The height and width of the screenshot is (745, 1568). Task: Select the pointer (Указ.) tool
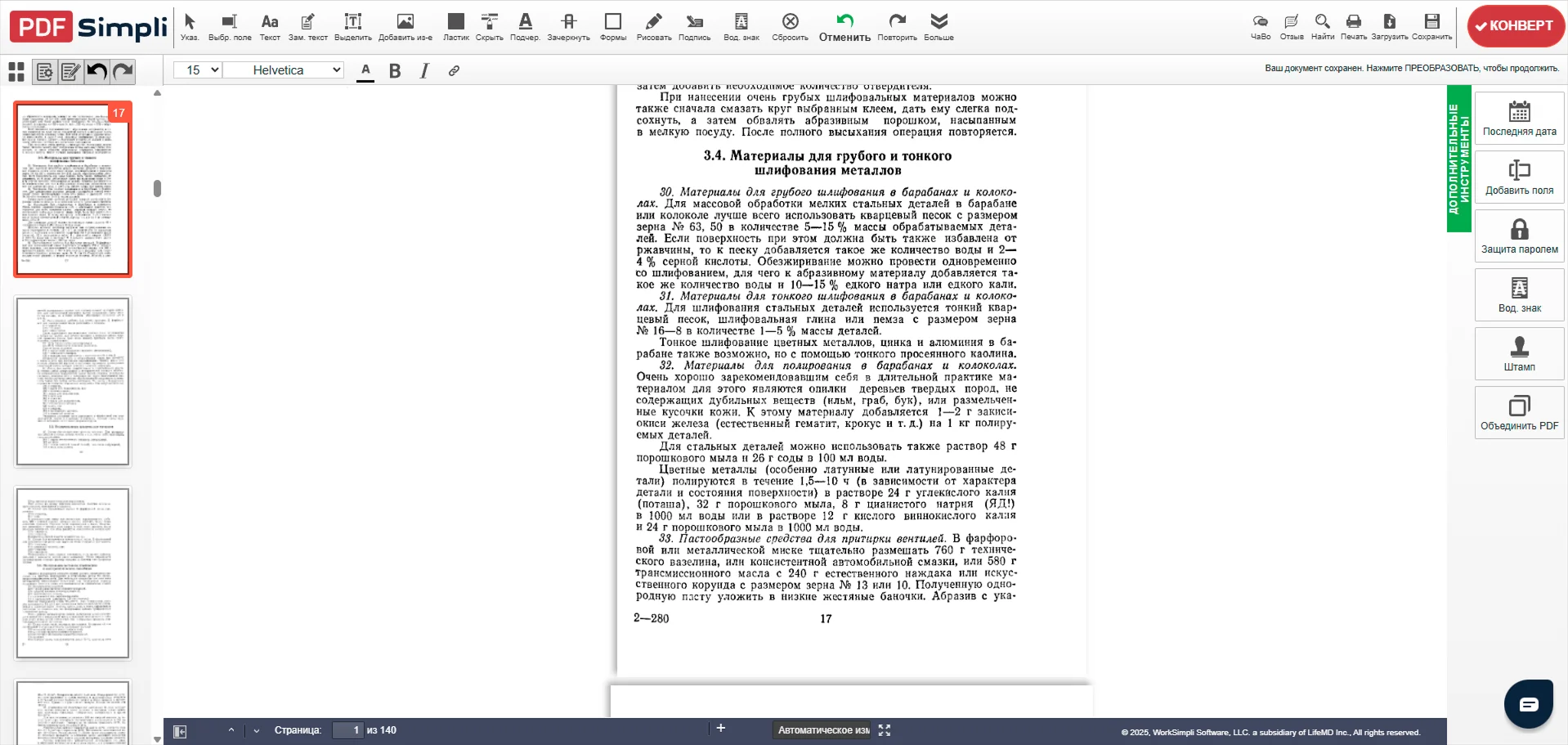(190, 26)
